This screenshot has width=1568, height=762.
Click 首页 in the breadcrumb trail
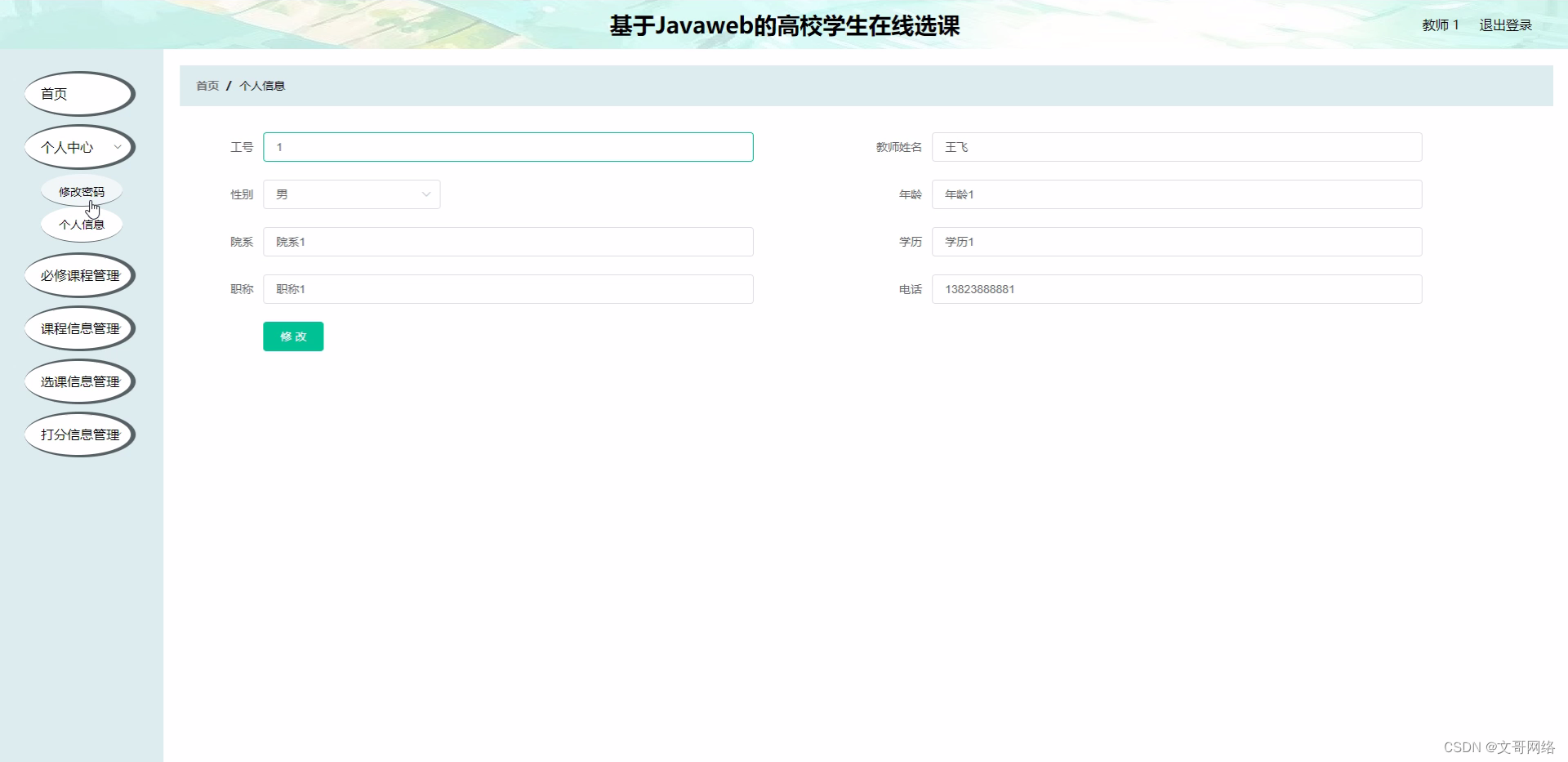tap(207, 85)
